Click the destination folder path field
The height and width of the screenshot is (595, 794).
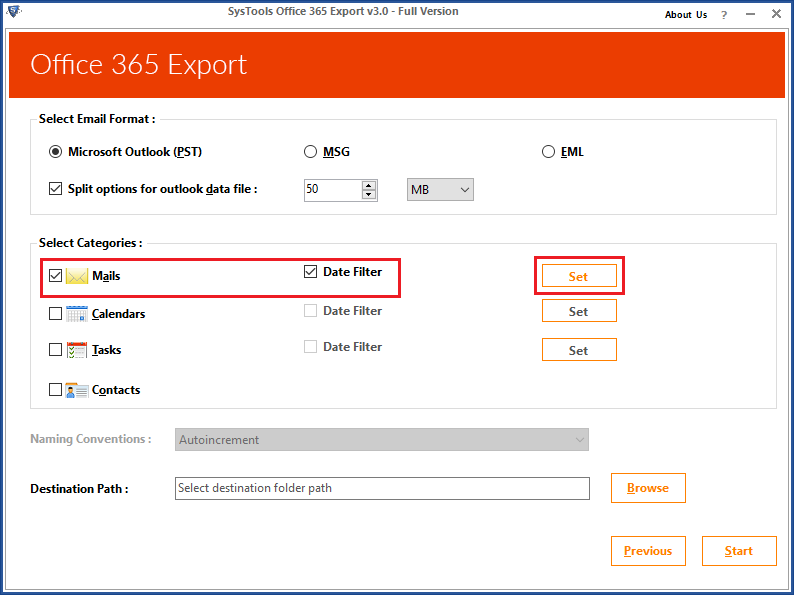coord(382,488)
